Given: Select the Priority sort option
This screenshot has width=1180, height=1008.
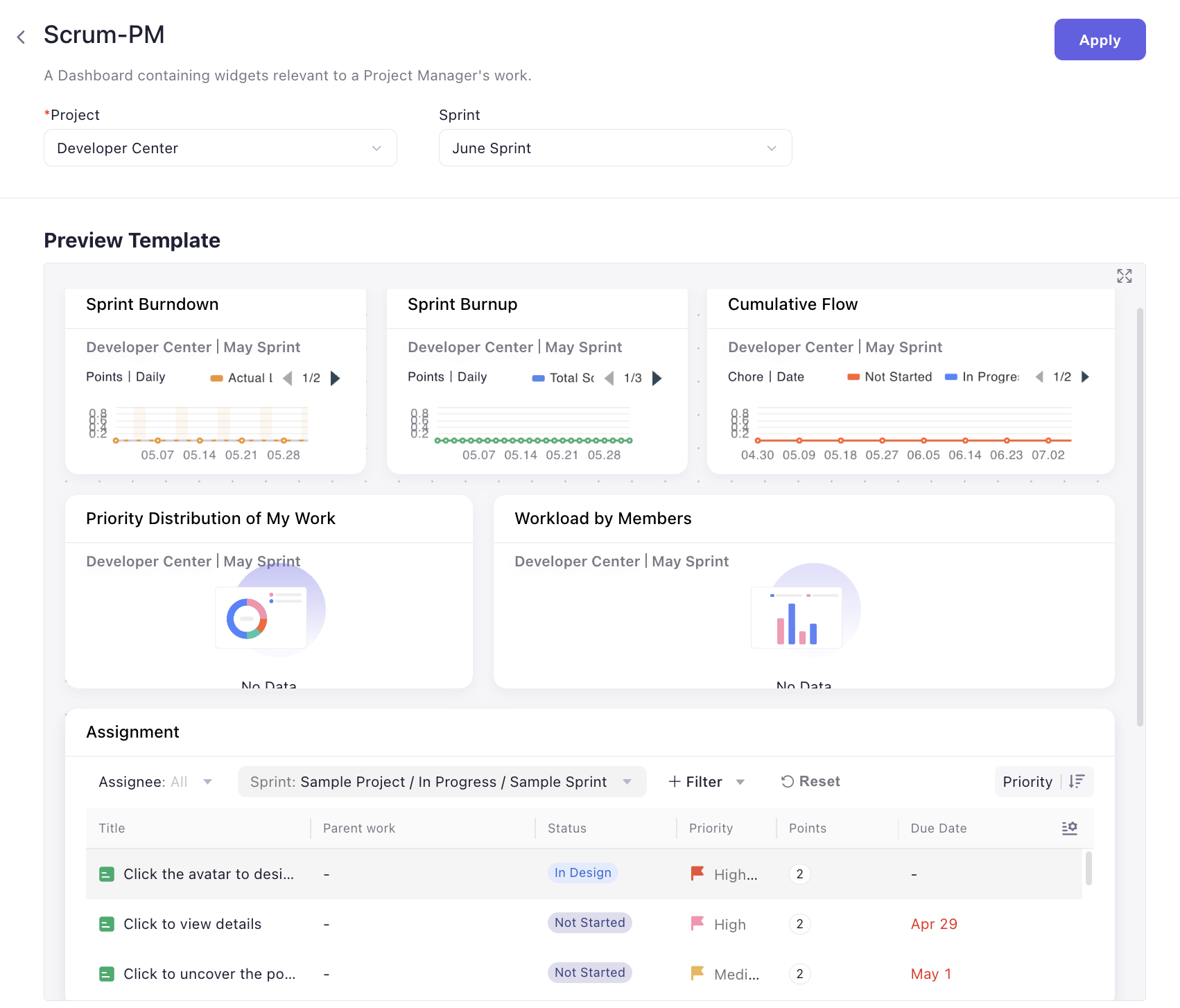Looking at the screenshot, I should tap(1027, 781).
